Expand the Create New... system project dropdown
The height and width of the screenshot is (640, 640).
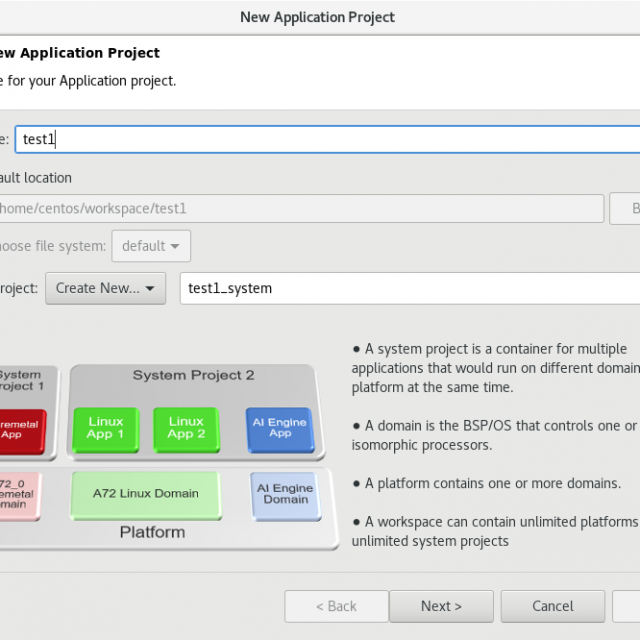coord(105,288)
